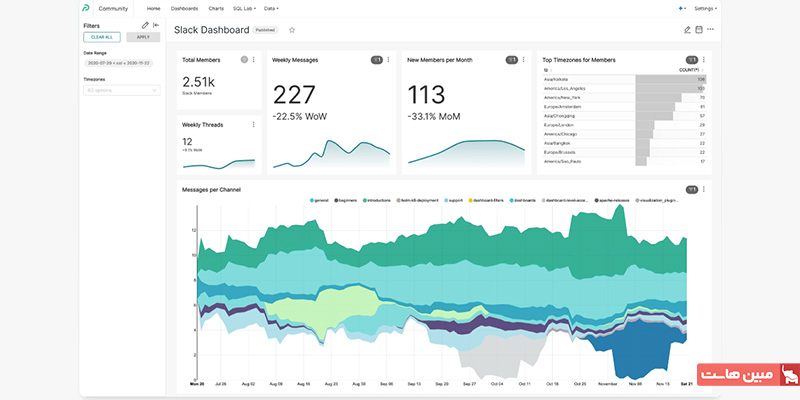Click the APPLY filters button

click(x=143, y=37)
